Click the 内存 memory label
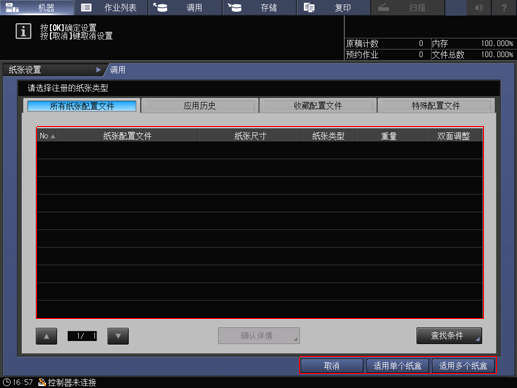The width and height of the screenshot is (517, 388). (x=440, y=44)
